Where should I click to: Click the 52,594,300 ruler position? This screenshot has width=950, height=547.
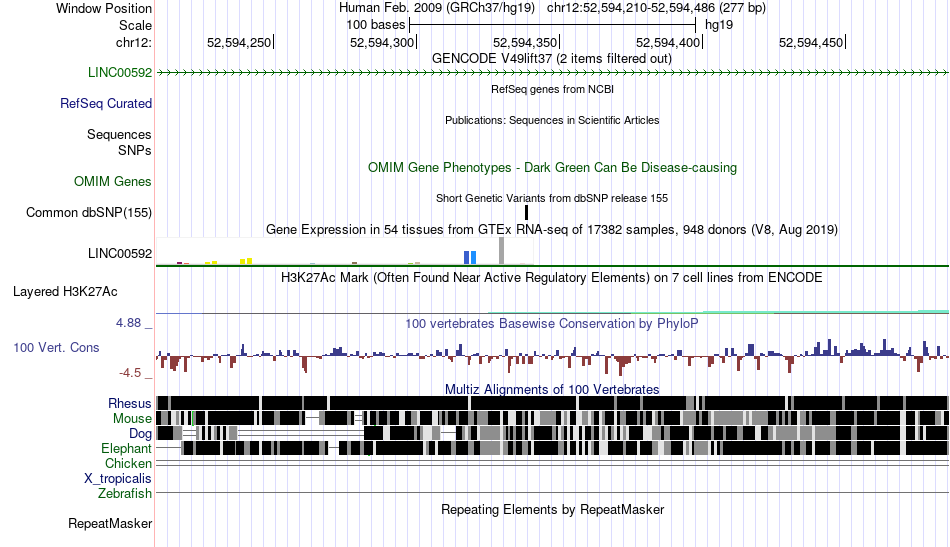pyautogui.click(x=382, y=42)
